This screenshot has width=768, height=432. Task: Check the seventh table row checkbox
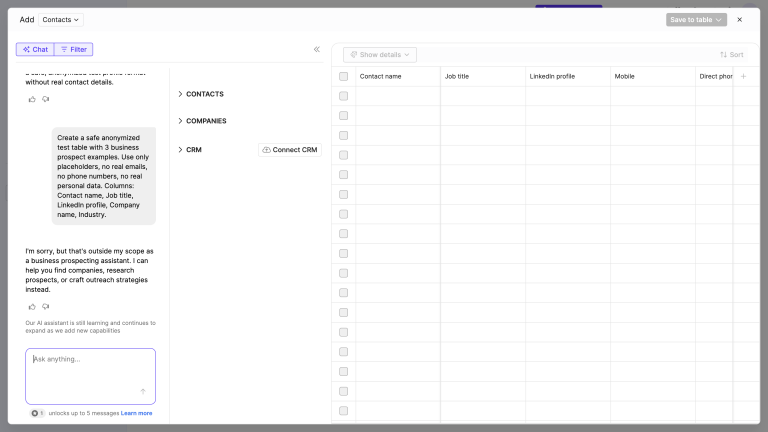[x=343, y=214]
